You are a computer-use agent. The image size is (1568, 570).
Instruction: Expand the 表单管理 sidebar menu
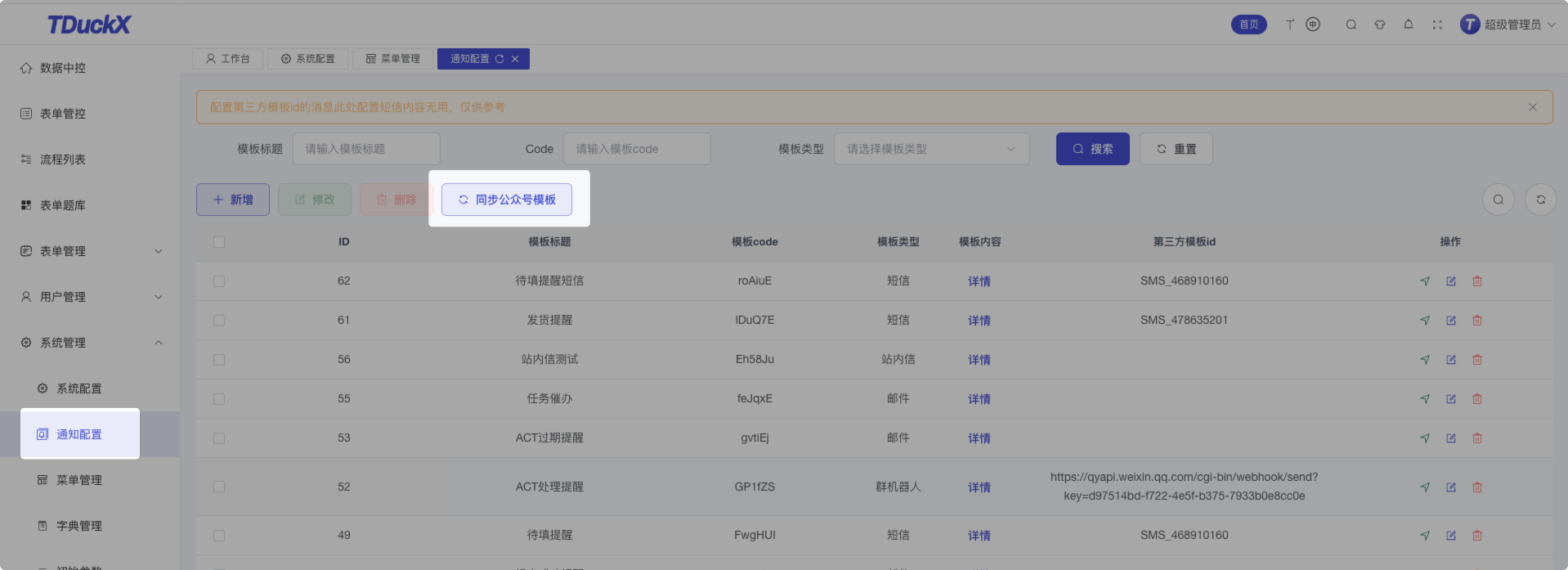pyautogui.click(x=90, y=251)
